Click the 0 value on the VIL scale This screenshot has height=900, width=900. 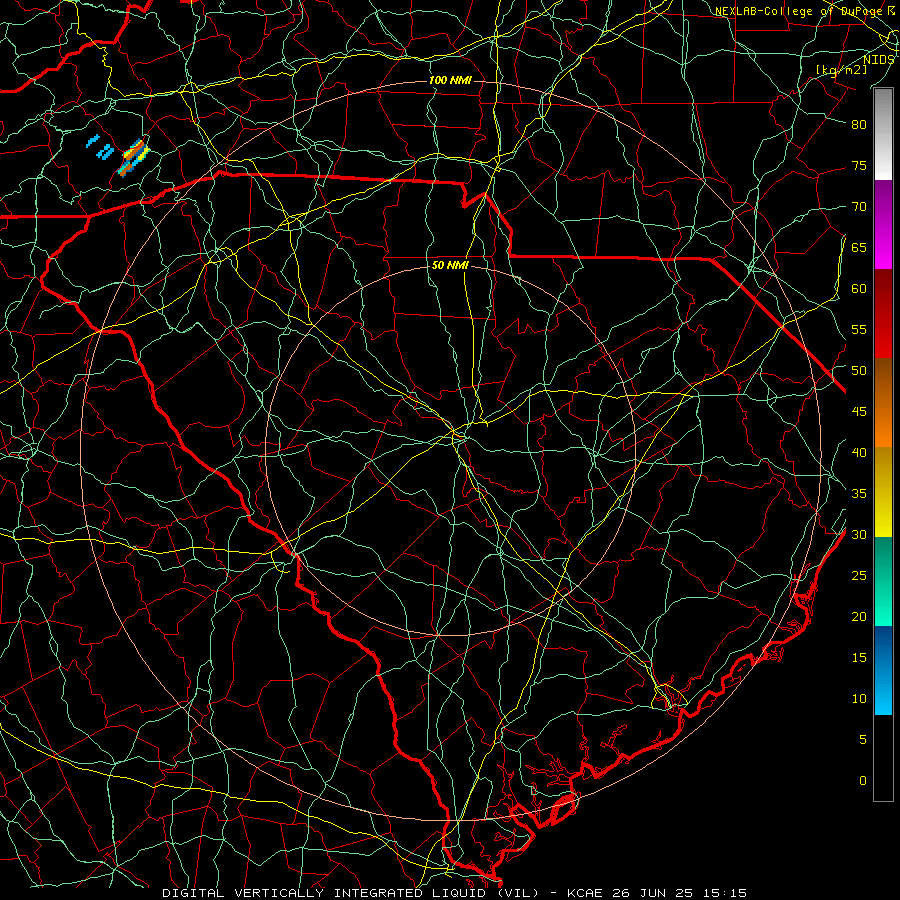pos(863,781)
